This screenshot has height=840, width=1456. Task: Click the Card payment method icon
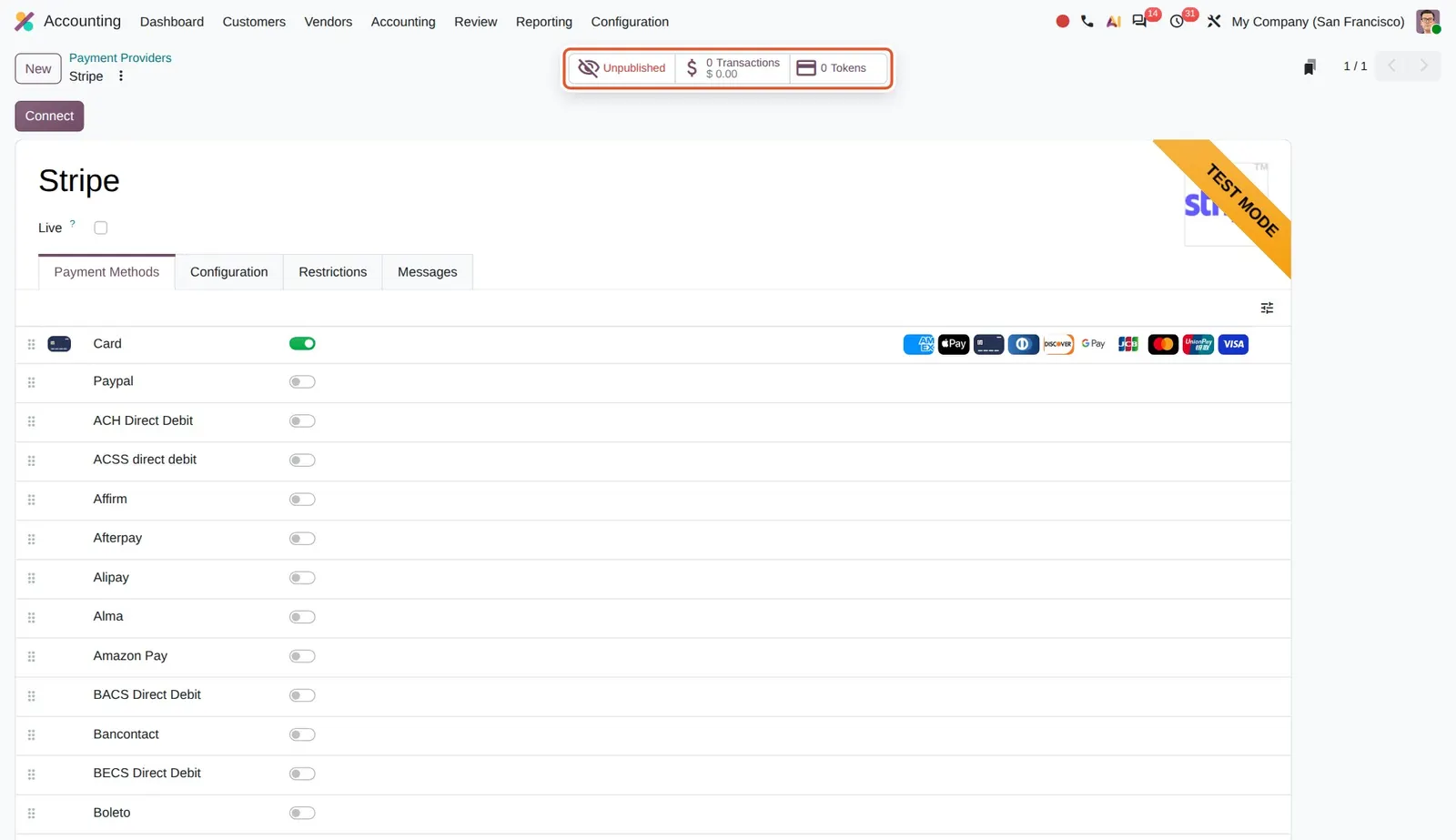pos(59,344)
